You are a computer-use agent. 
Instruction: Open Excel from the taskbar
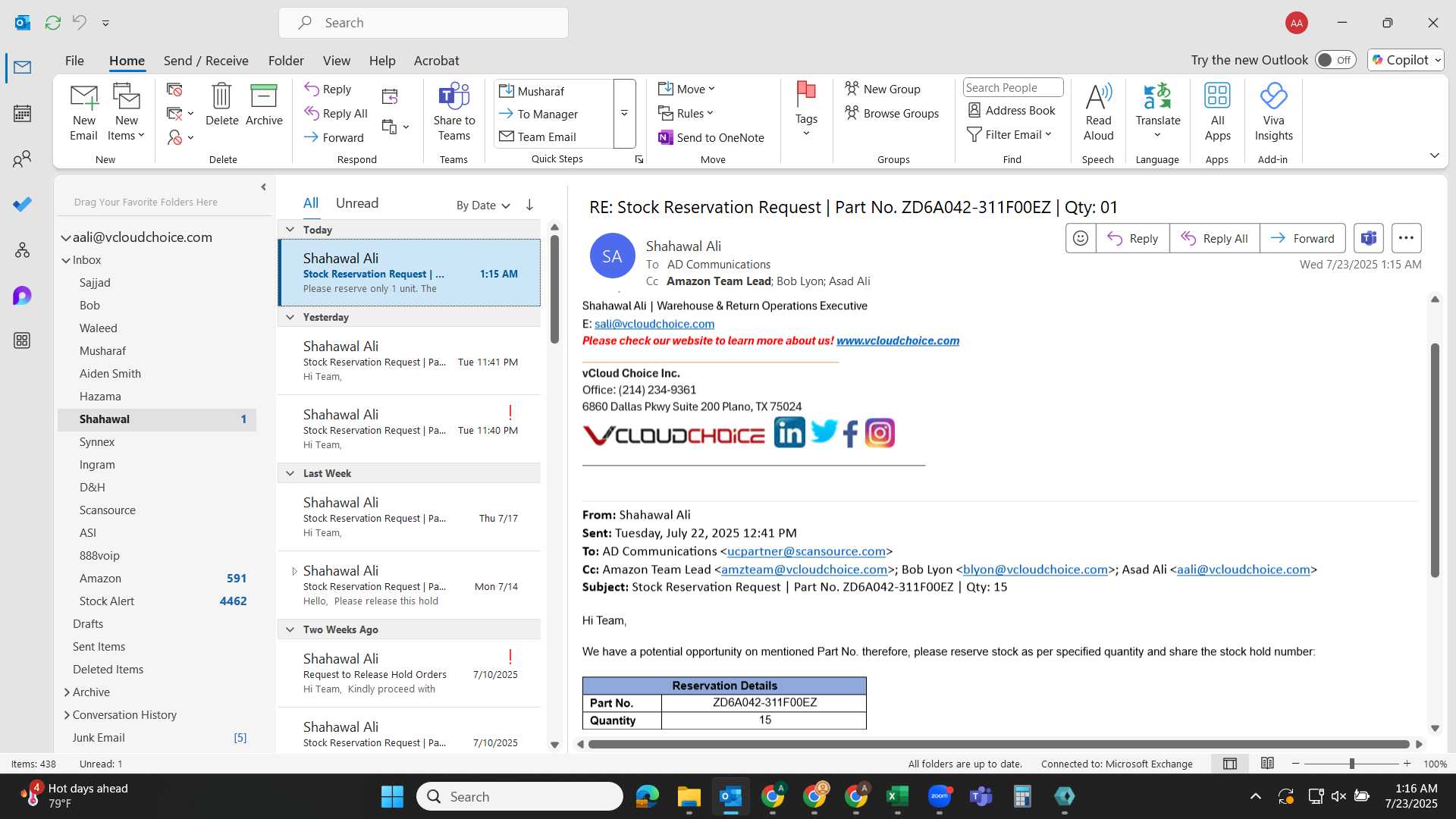[897, 796]
